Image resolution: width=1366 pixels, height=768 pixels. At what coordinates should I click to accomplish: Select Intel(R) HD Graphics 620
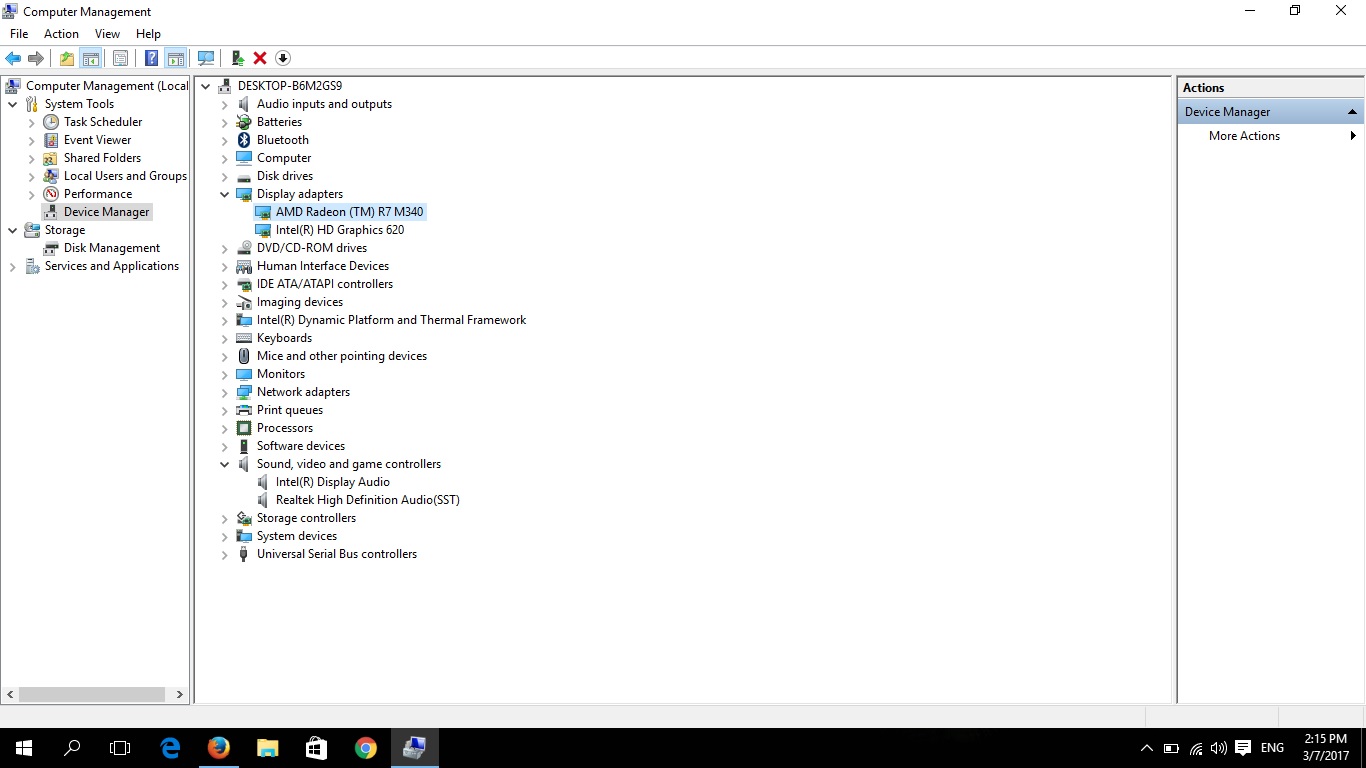click(x=340, y=230)
